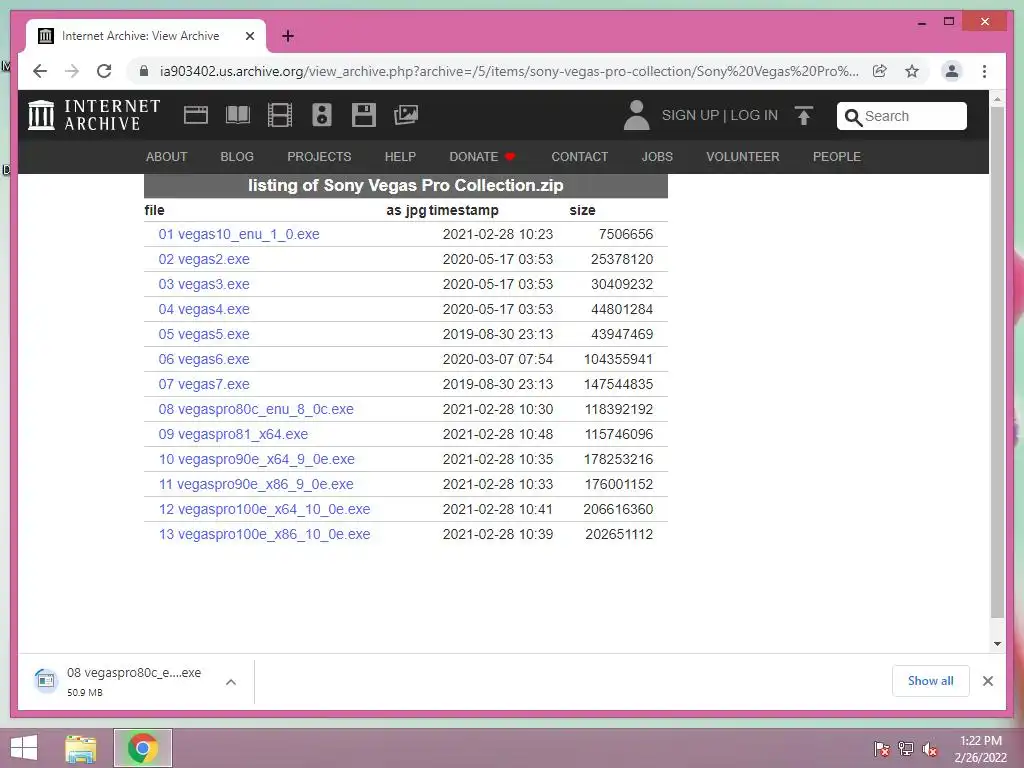Click the browser address bar URL
The height and width of the screenshot is (768, 1024).
pos(509,71)
